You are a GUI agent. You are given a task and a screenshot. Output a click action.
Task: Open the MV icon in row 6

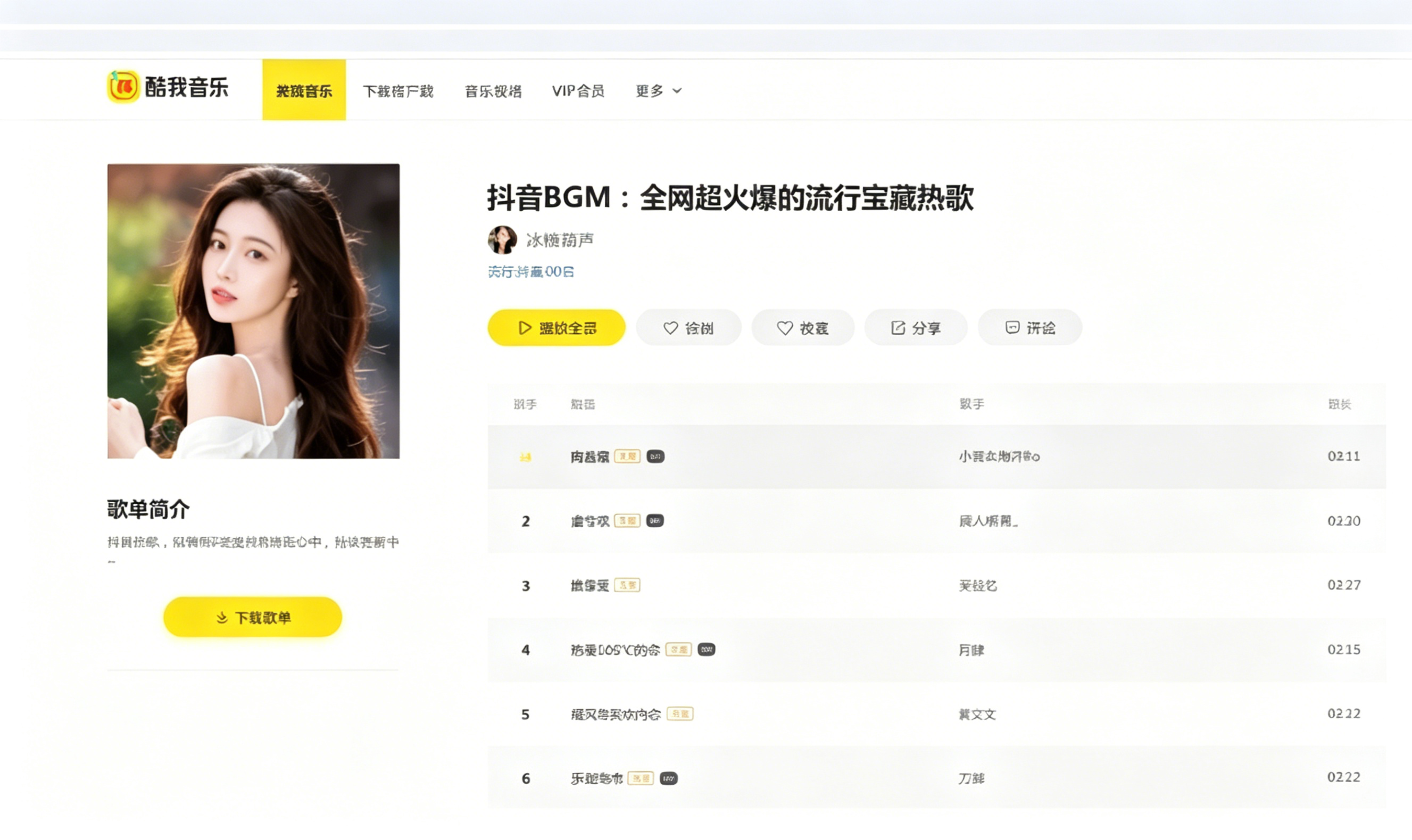point(668,778)
